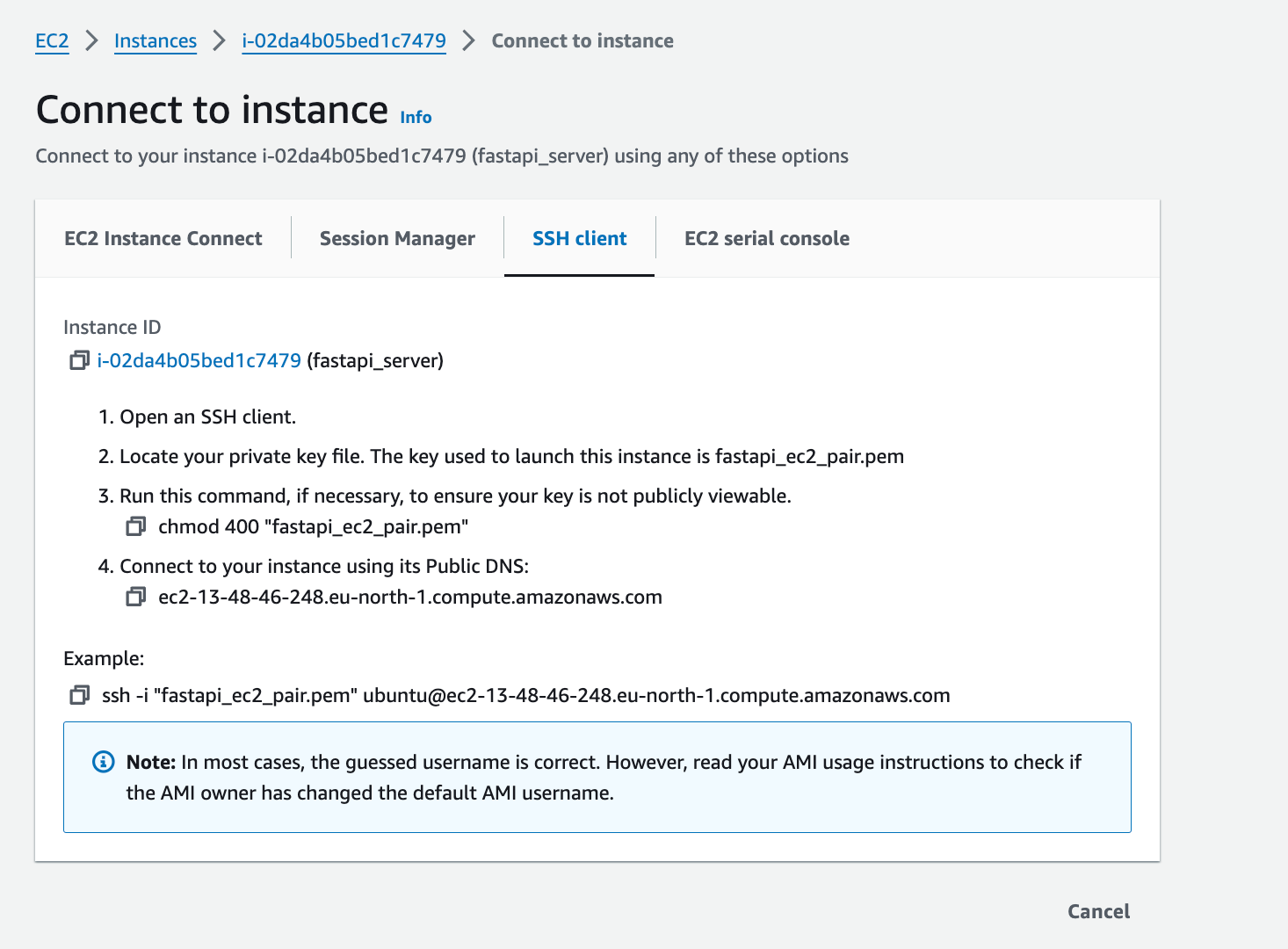Switch to the EC2 Instance Connect tab
The image size is (1288, 949).
(163, 238)
